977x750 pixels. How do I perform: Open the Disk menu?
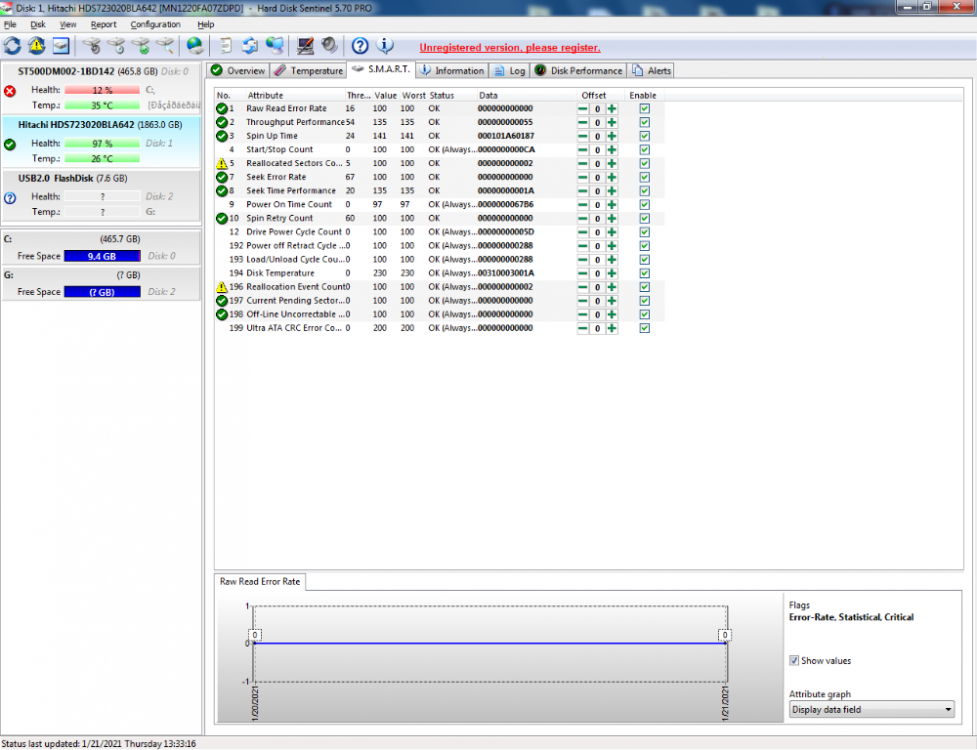(x=38, y=24)
